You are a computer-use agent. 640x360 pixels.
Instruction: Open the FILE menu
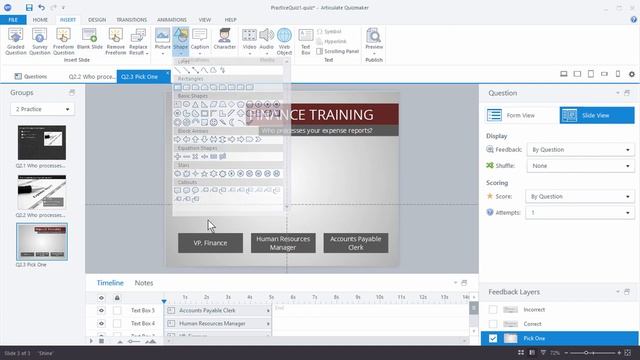click(13, 20)
